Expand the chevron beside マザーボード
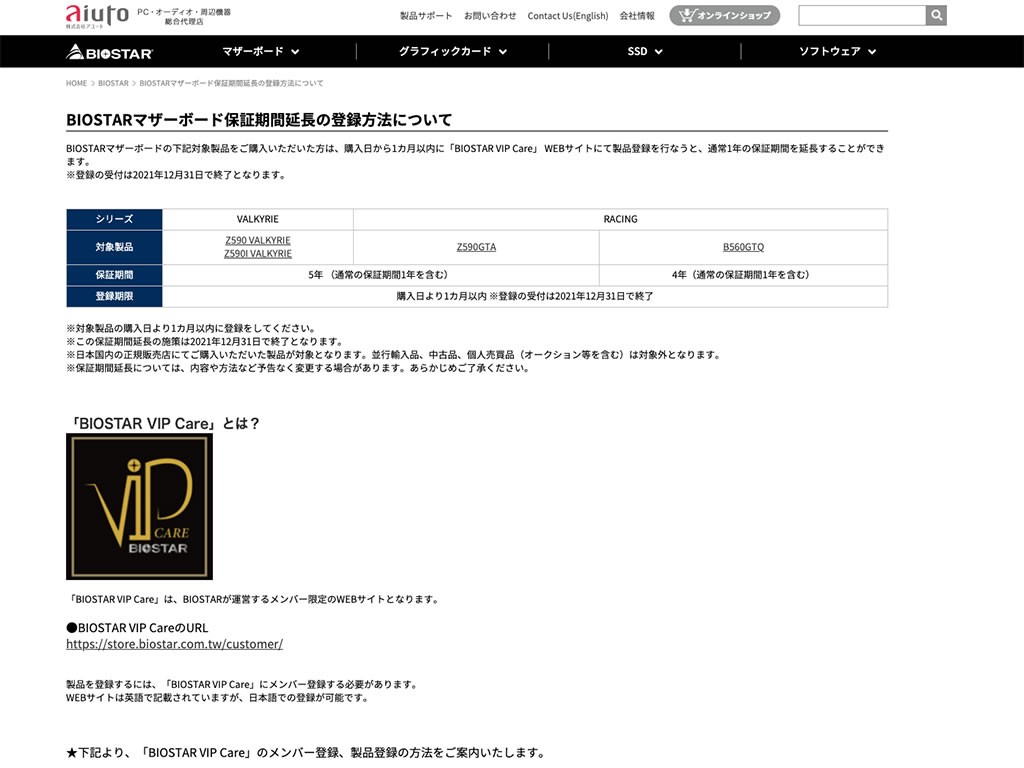This screenshot has height=768, width=1024. [x=295, y=52]
